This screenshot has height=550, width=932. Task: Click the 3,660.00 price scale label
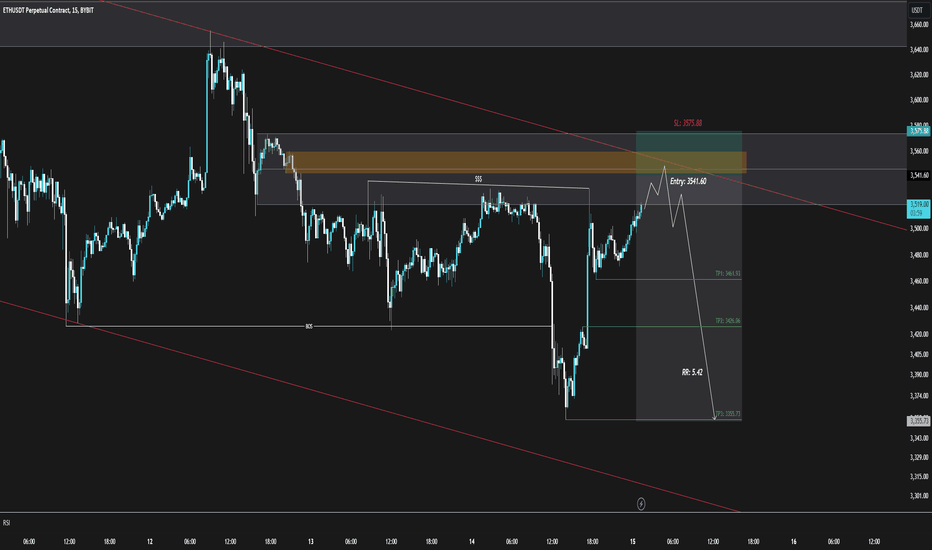click(x=919, y=24)
